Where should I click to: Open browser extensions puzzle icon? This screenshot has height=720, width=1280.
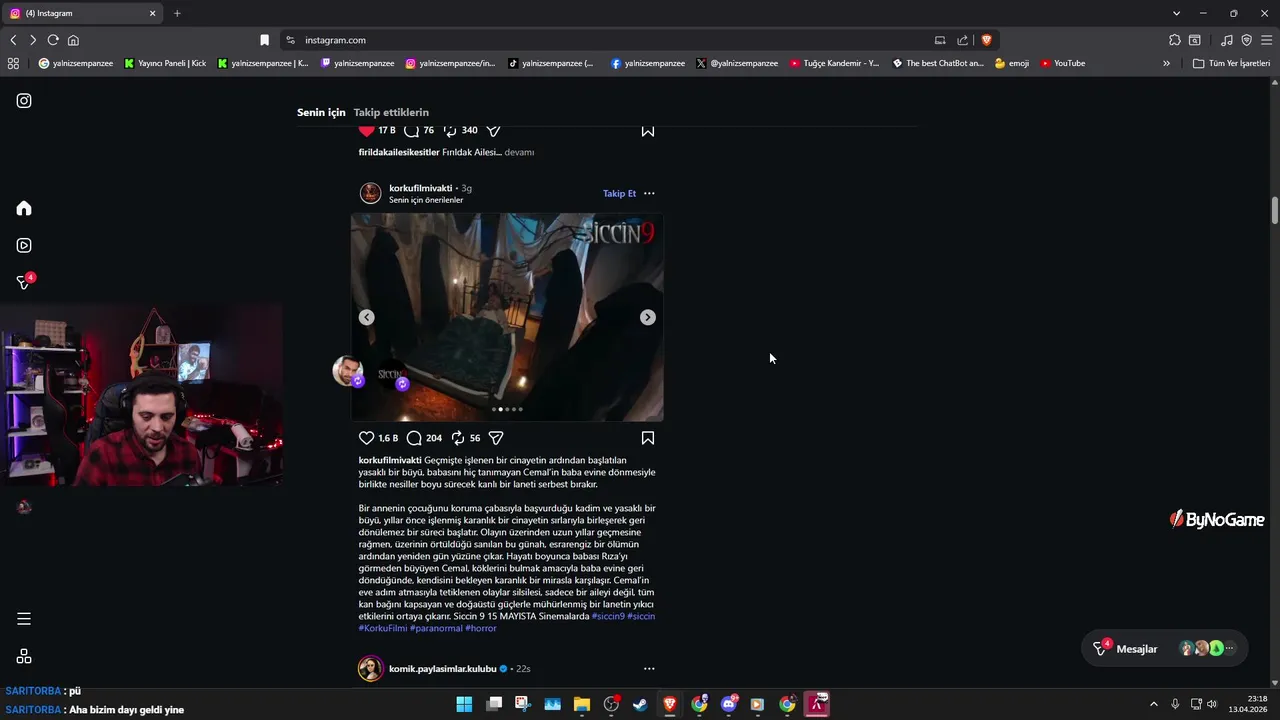tap(1175, 40)
